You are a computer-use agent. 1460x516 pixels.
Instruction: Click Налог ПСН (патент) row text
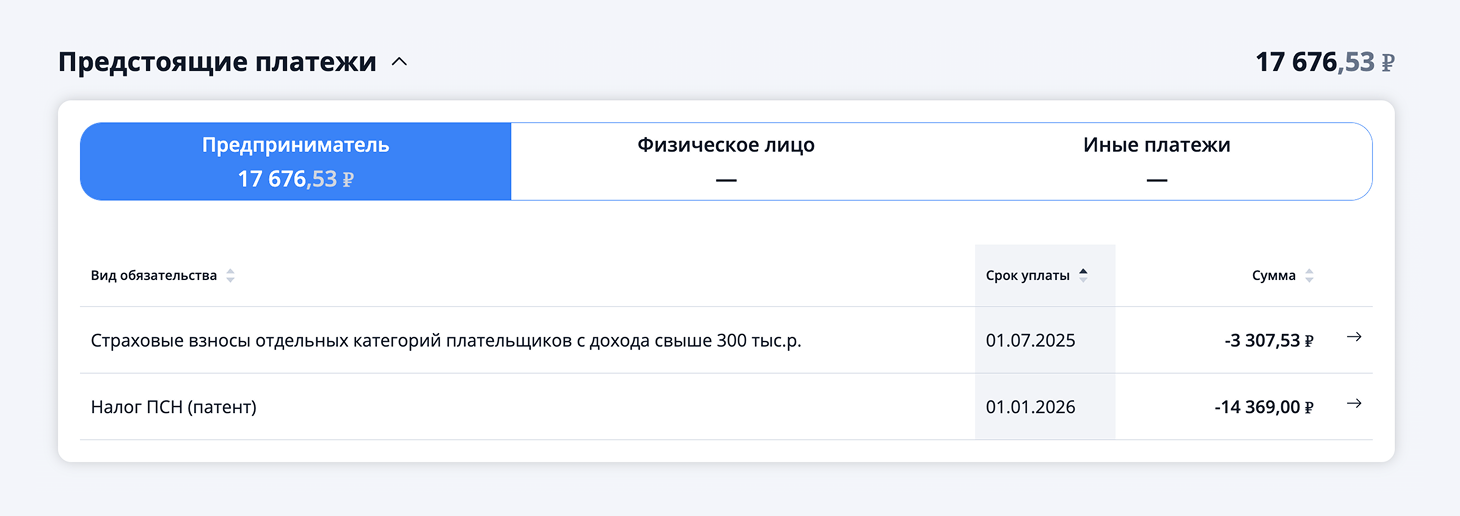pos(174,407)
